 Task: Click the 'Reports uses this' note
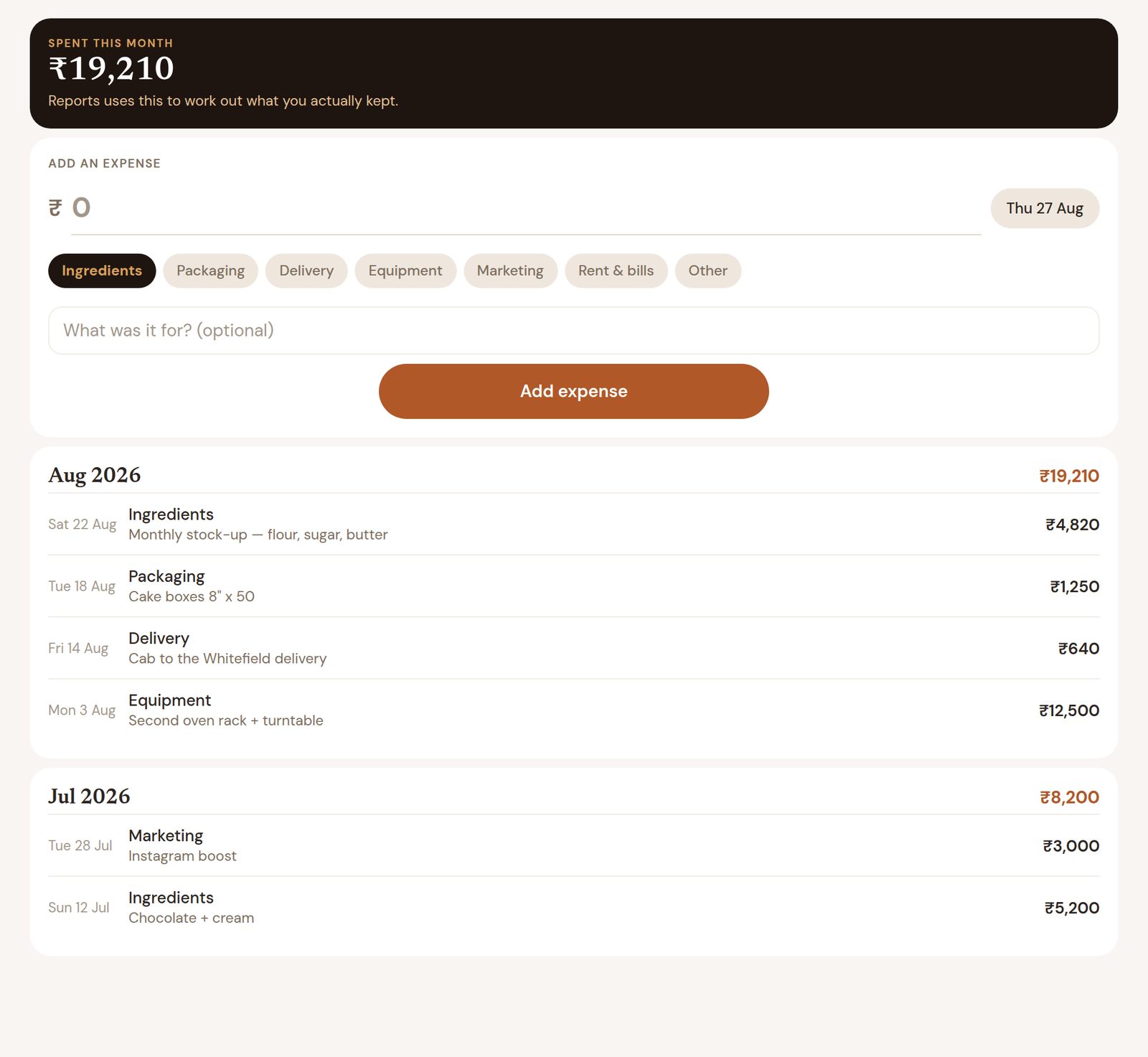tap(223, 101)
